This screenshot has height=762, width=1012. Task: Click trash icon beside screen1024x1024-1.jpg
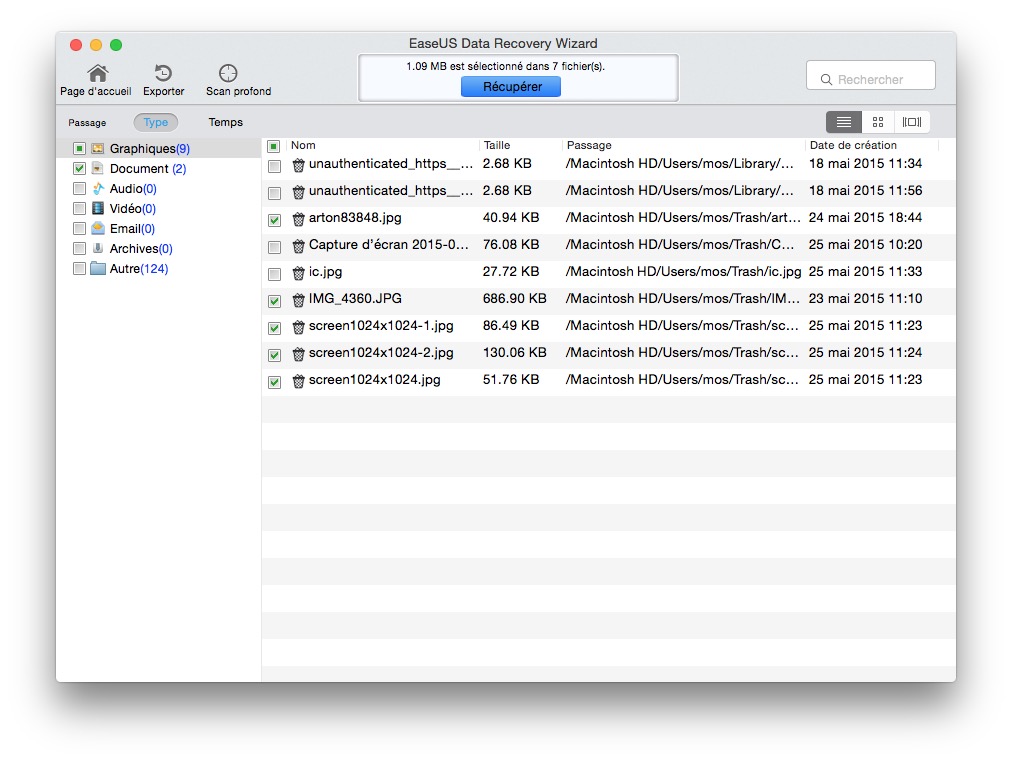298,327
